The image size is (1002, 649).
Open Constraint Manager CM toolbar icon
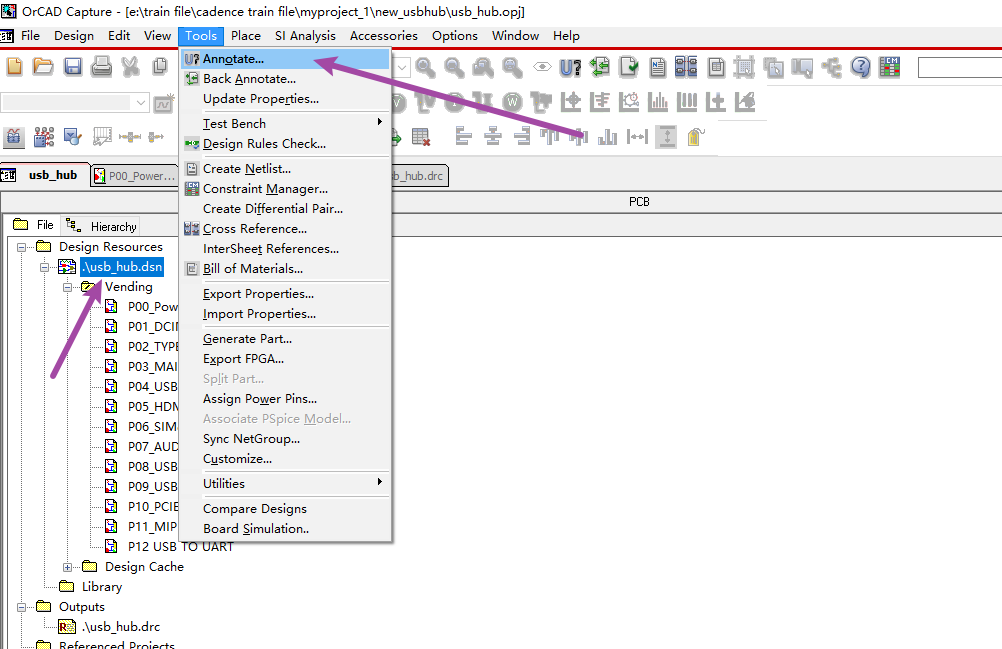click(x=890, y=66)
